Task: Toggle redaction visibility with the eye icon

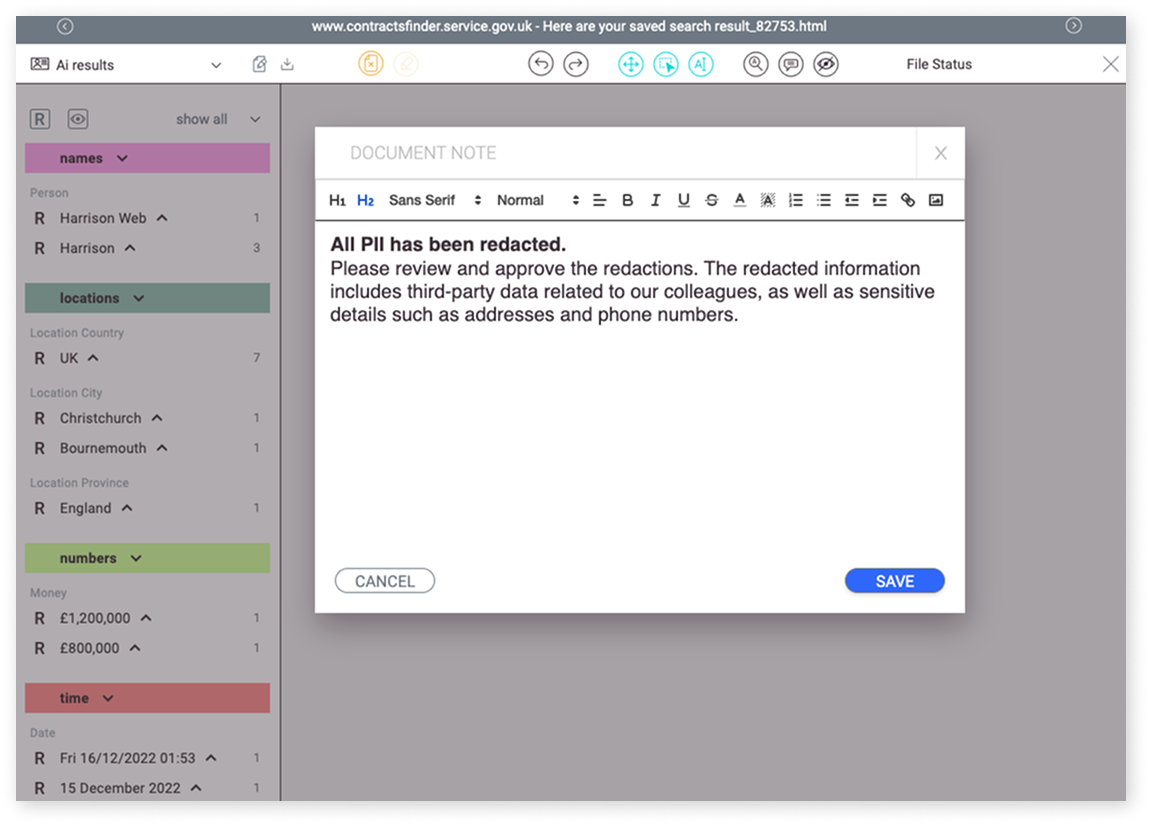Action: 826,63
